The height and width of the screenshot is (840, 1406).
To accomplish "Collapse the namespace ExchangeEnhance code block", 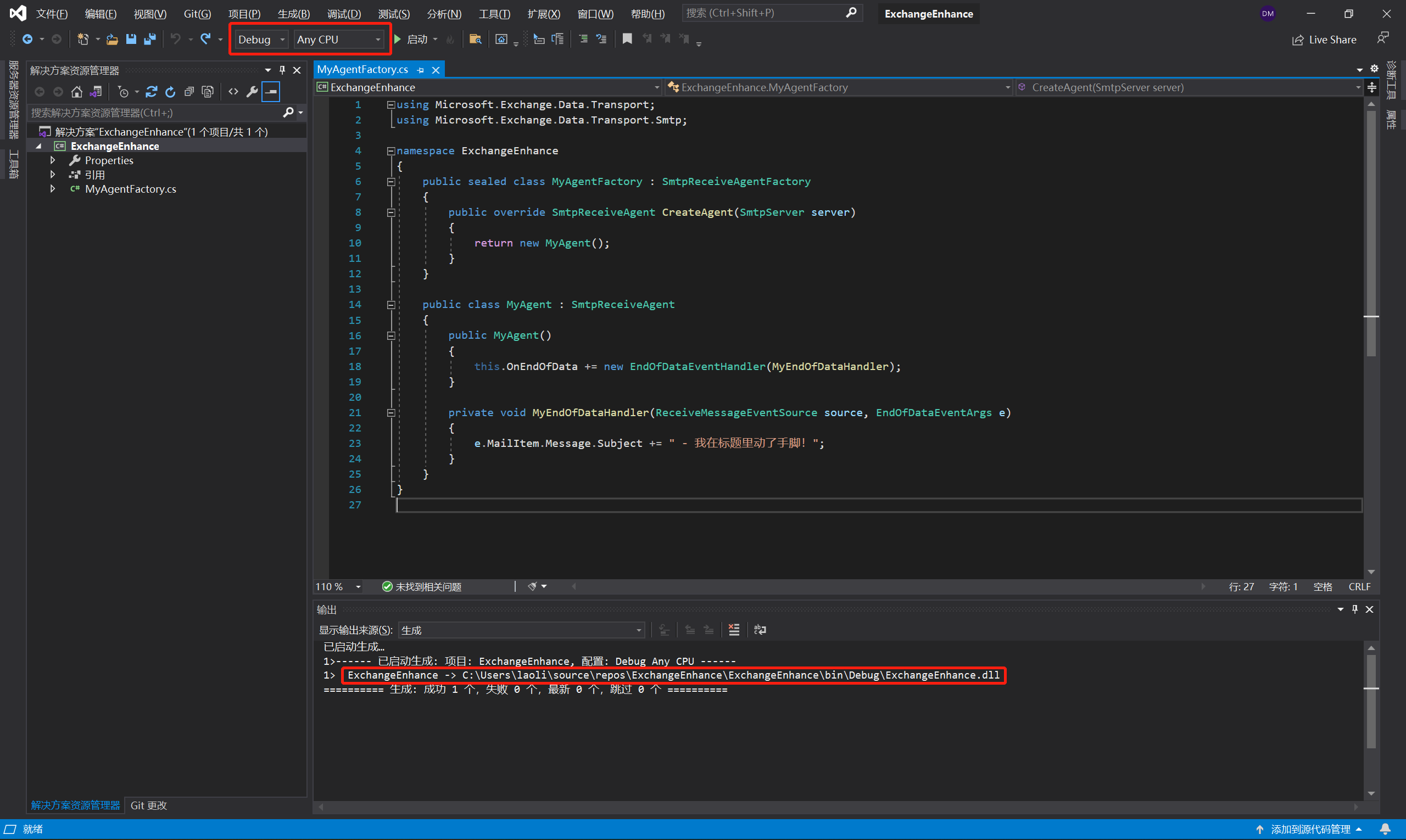I will pos(390,150).
